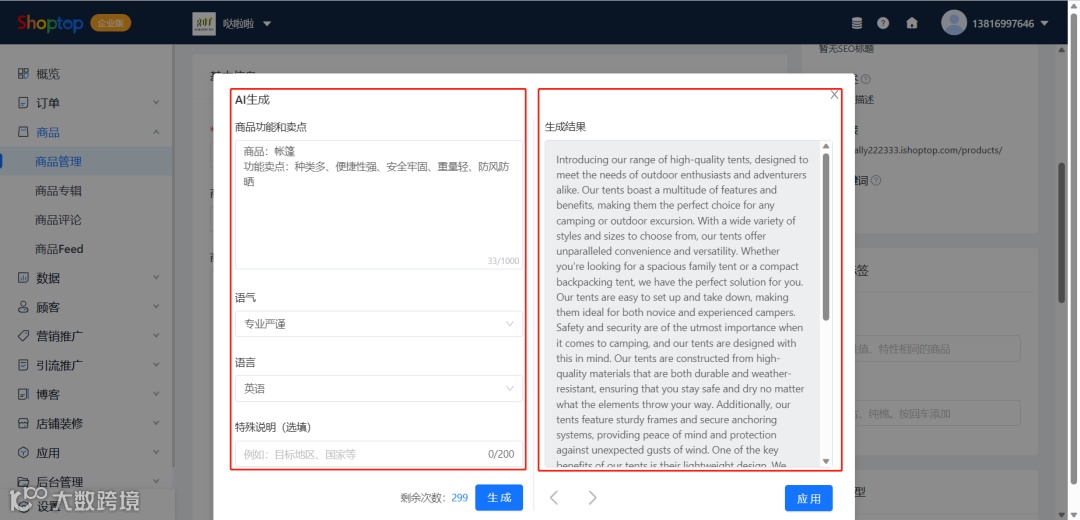Click the user avatar icon
Viewport: 1080px width, 520px height.
point(954,23)
